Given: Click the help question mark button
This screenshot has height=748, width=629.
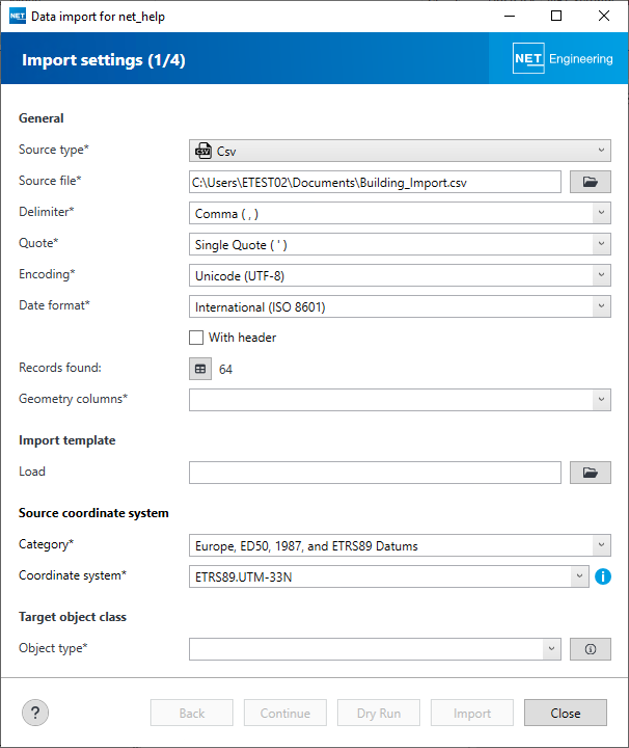Looking at the screenshot, I should [x=35, y=712].
